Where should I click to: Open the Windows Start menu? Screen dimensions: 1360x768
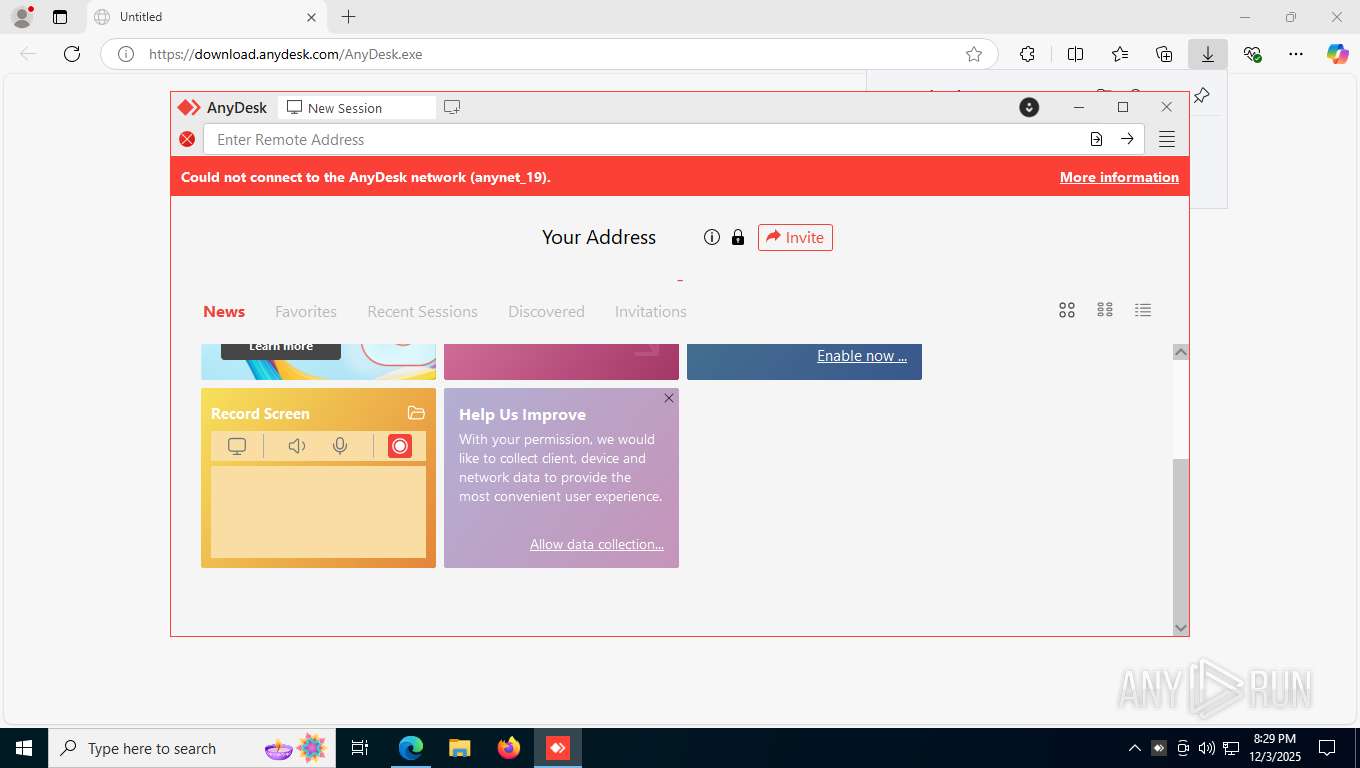click(24, 748)
